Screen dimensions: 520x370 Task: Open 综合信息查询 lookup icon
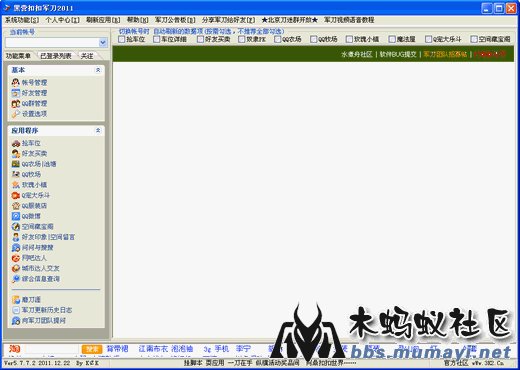(16, 279)
